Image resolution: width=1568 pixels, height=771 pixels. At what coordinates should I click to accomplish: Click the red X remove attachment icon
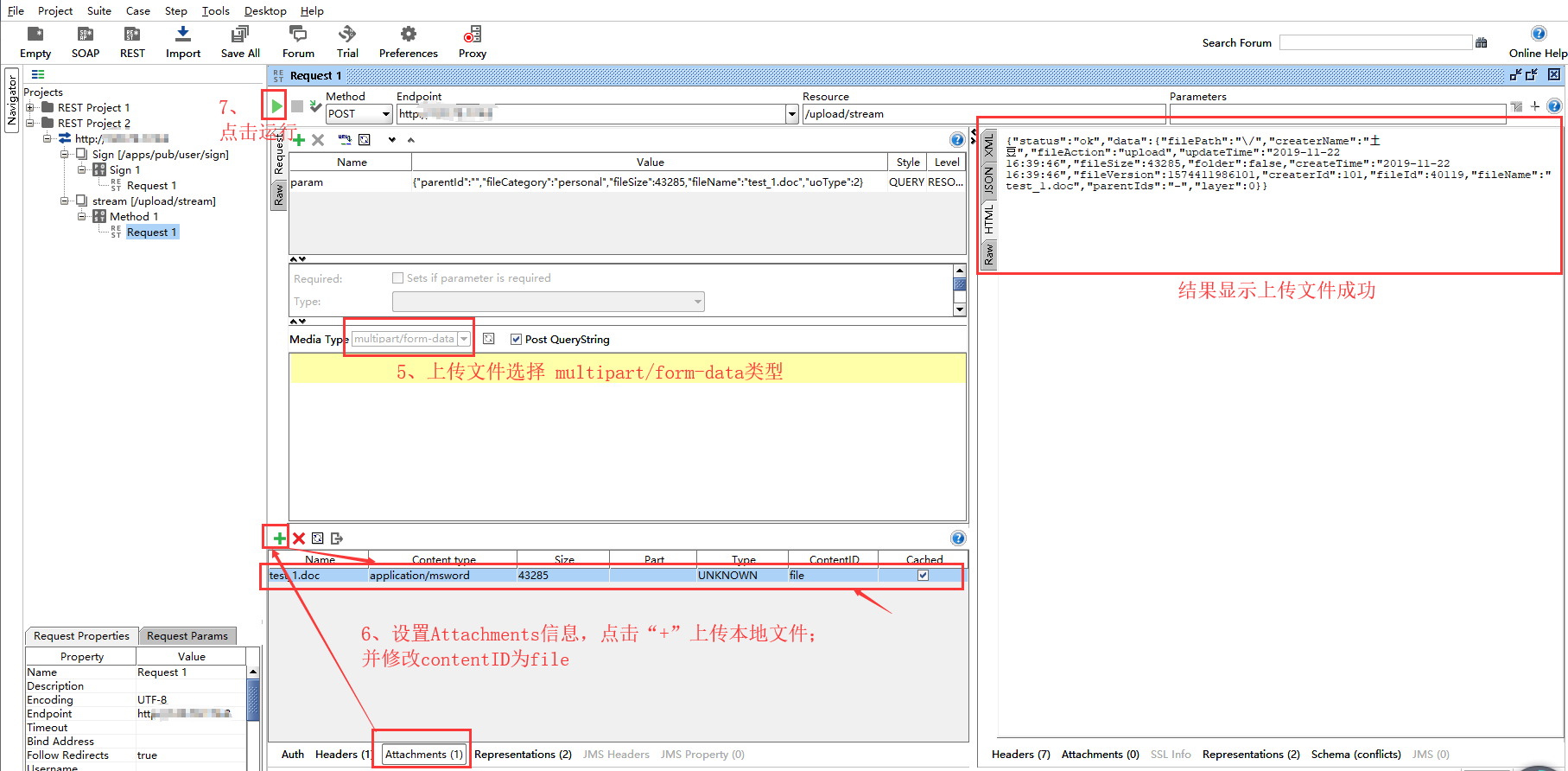click(299, 538)
